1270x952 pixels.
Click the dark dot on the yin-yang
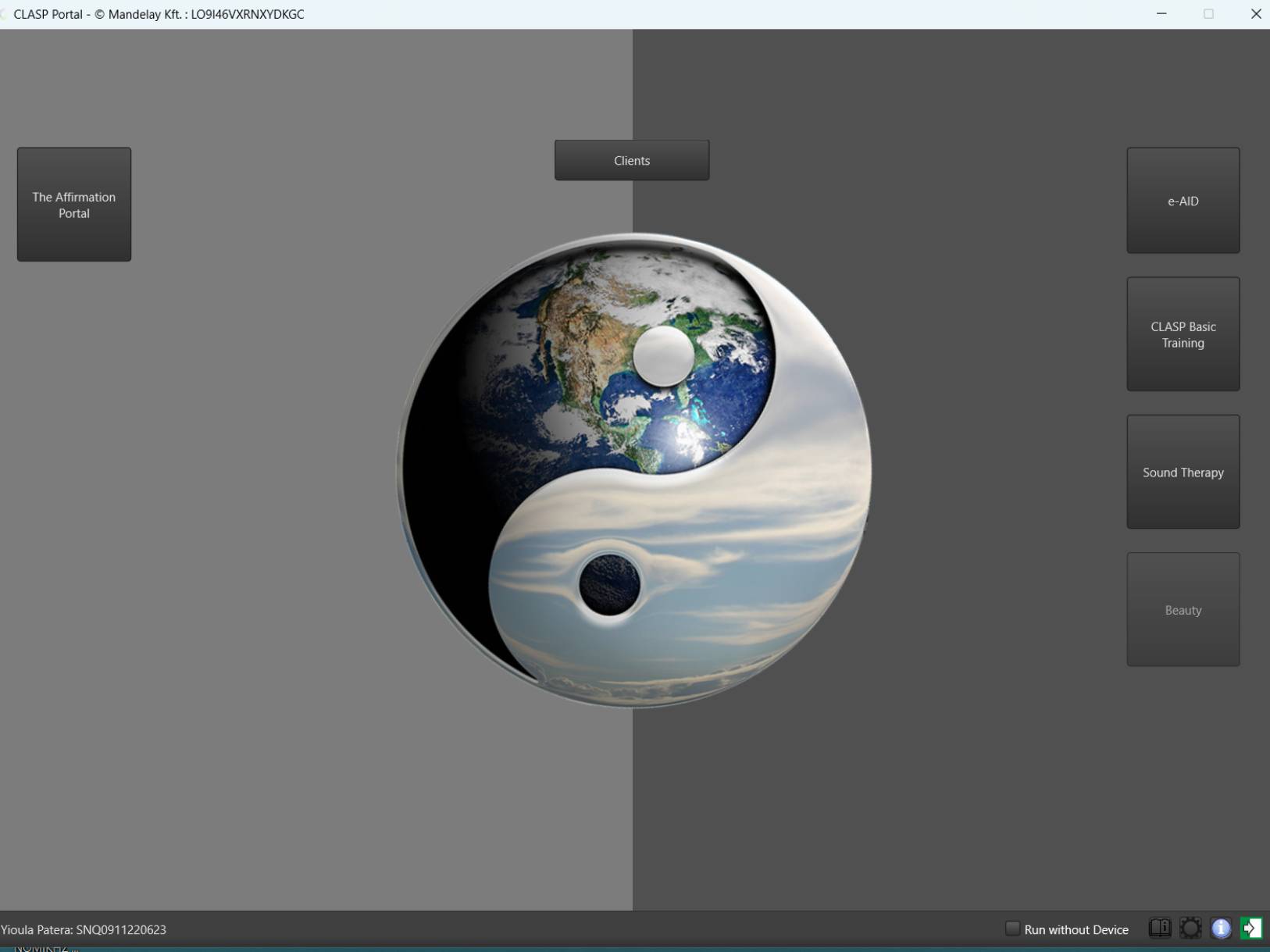(609, 584)
